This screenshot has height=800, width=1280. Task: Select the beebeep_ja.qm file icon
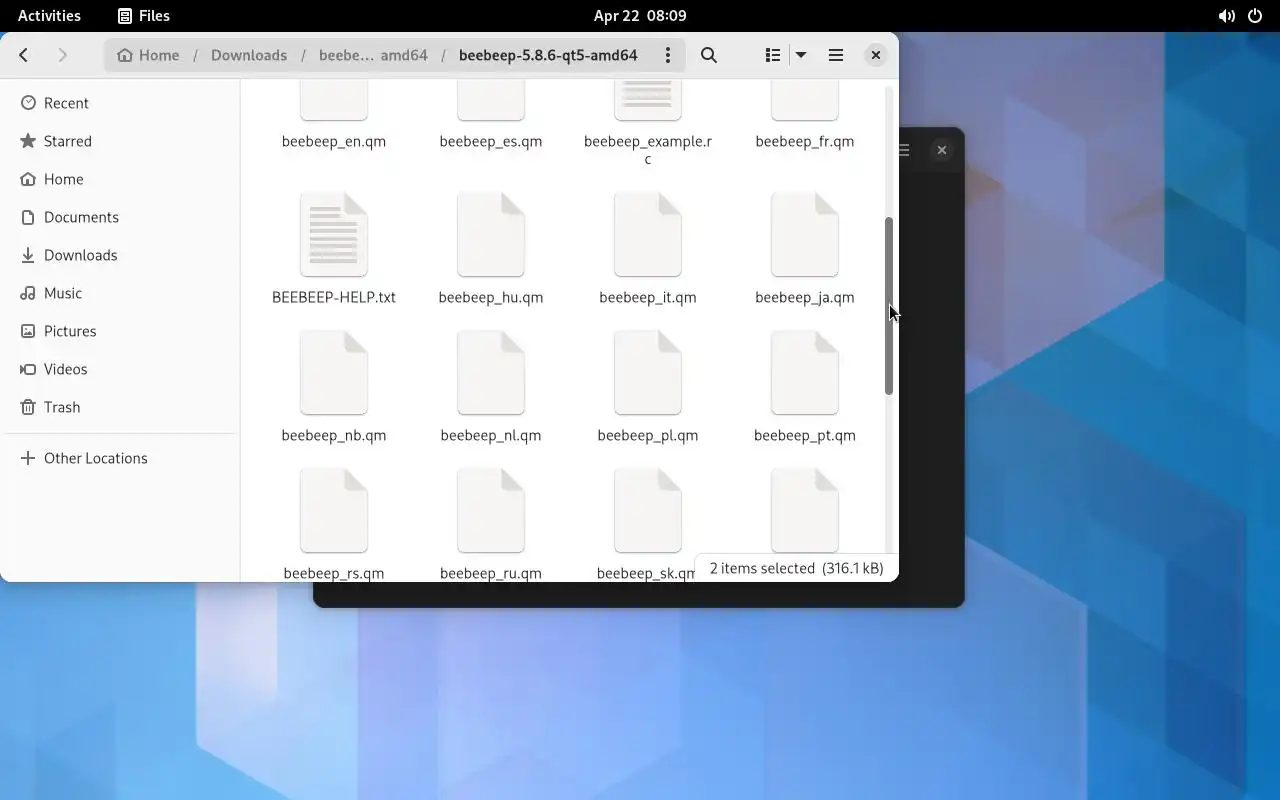point(805,235)
